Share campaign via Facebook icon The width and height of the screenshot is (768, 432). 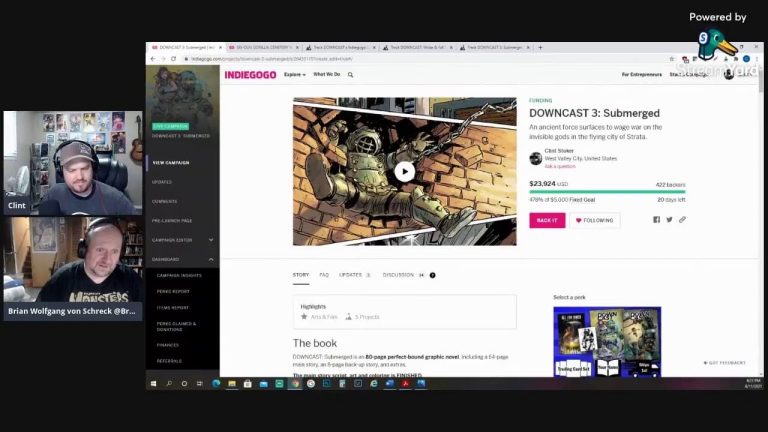(x=657, y=220)
